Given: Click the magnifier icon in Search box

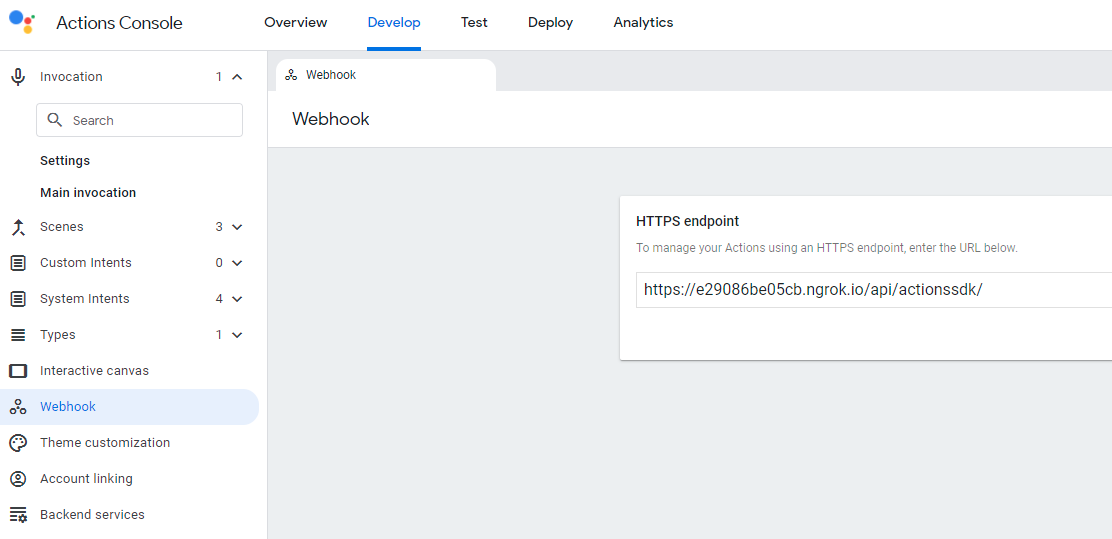Looking at the screenshot, I should pos(55,120).
